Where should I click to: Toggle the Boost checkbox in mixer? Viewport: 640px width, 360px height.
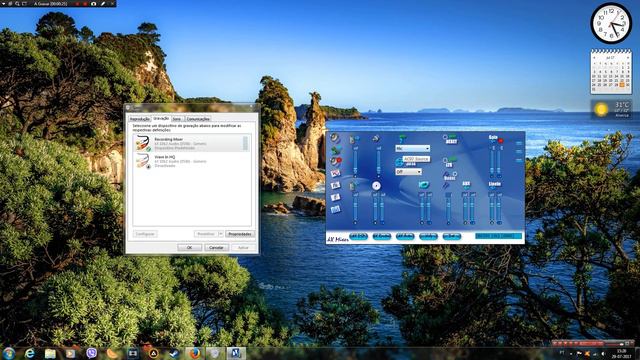click(455, 174)
